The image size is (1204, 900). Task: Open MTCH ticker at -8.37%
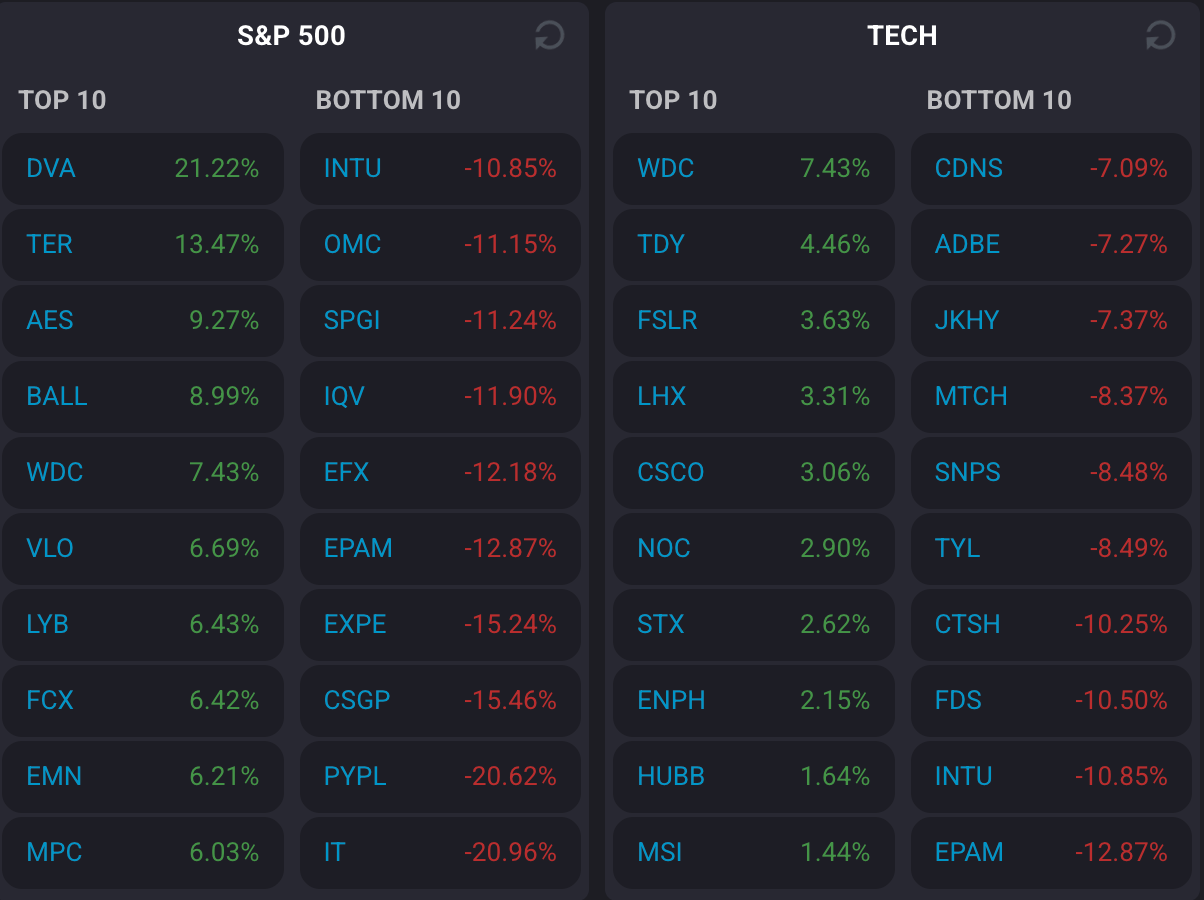coord(971,396)
